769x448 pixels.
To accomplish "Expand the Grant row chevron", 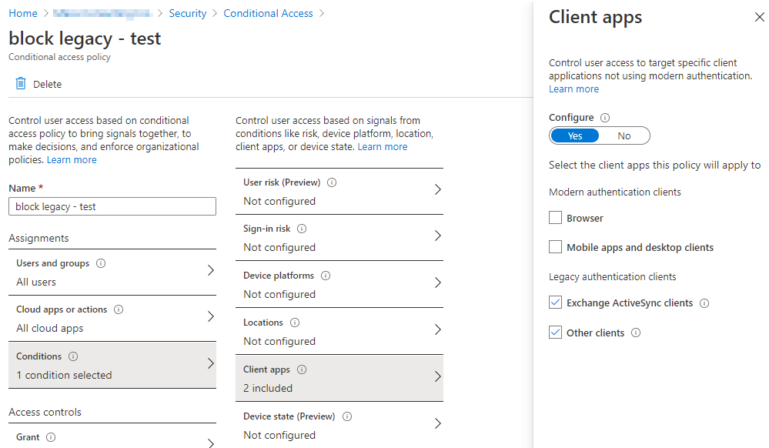I will point(211,443).
